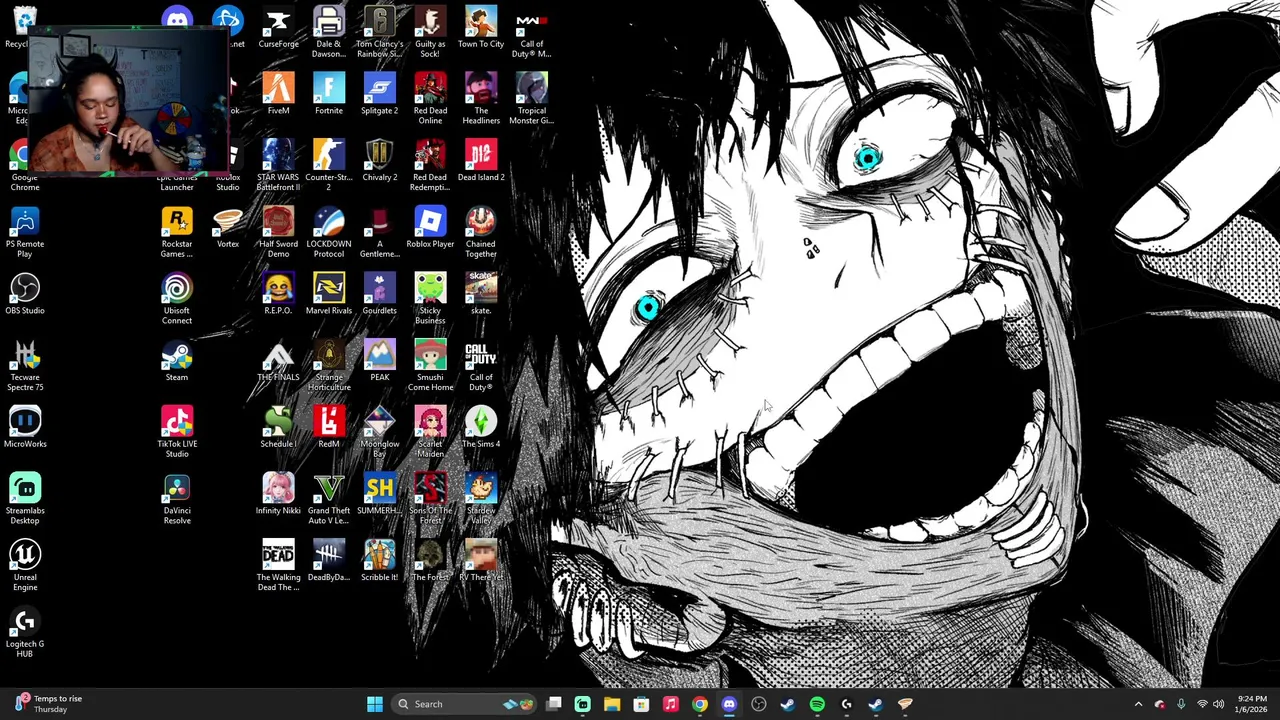Select the Tecware Spectre 75 icon
Image resolution: width=1280 pixels, height=720 pixels.
(25, 366)
